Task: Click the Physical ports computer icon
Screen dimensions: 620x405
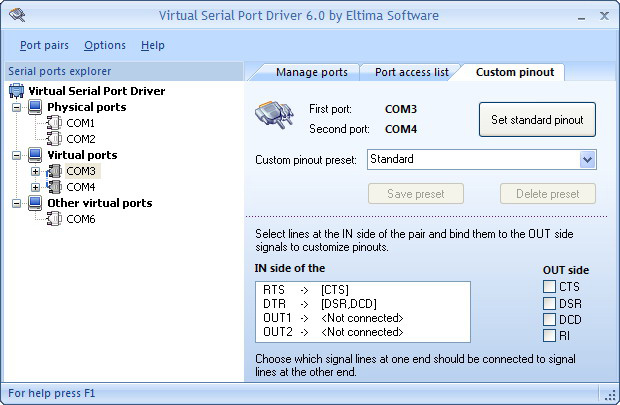Action: [x=35, y=107]
